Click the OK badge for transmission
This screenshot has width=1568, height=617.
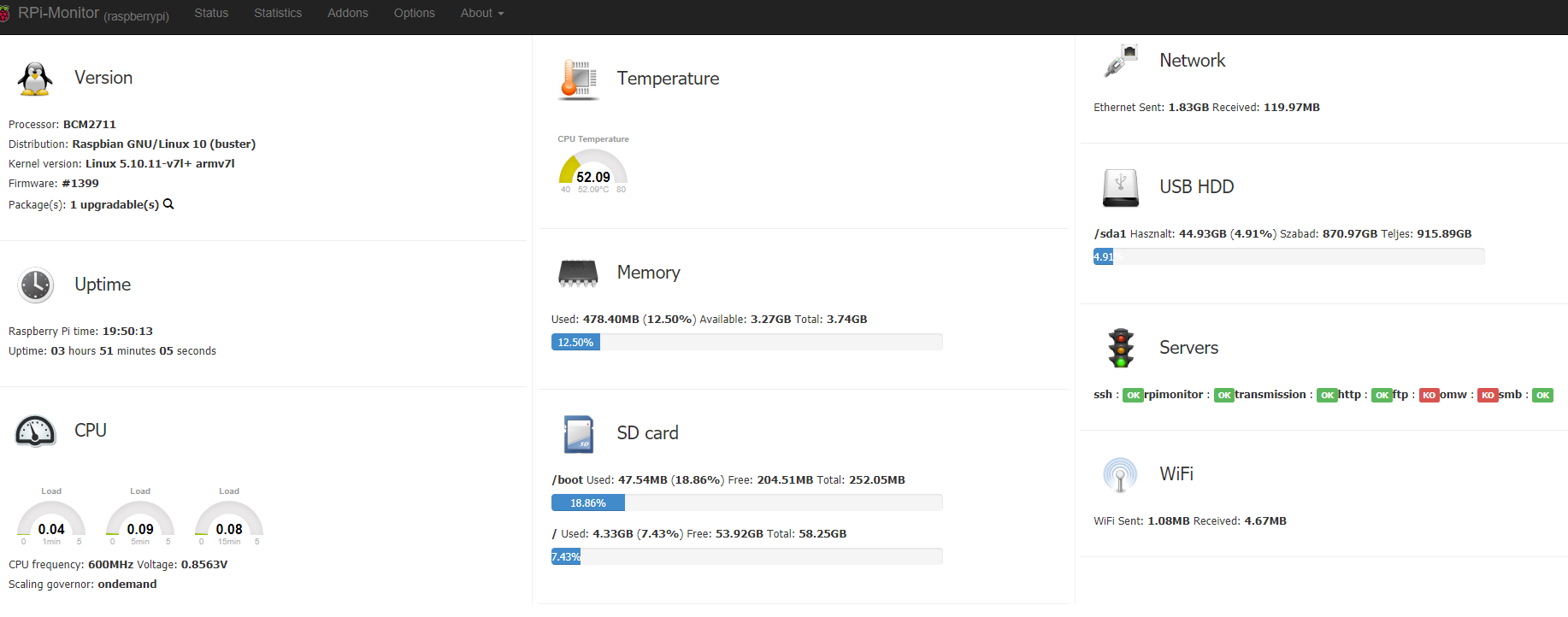(1327, 396)
